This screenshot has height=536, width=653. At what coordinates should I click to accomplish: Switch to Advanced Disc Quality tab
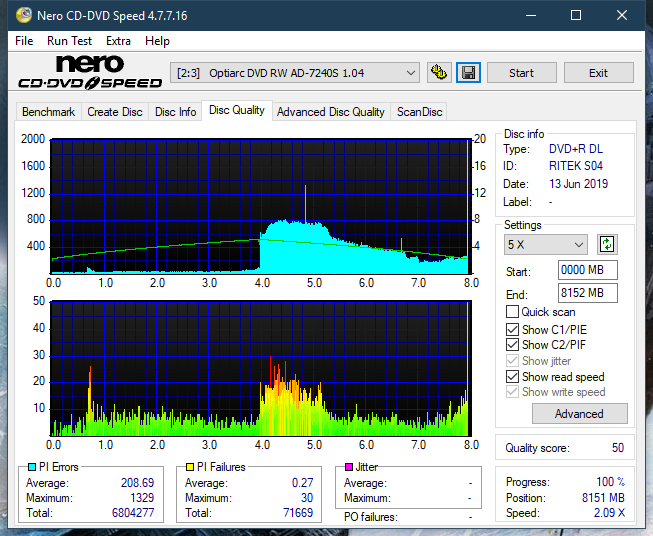(x=331, y=112)
